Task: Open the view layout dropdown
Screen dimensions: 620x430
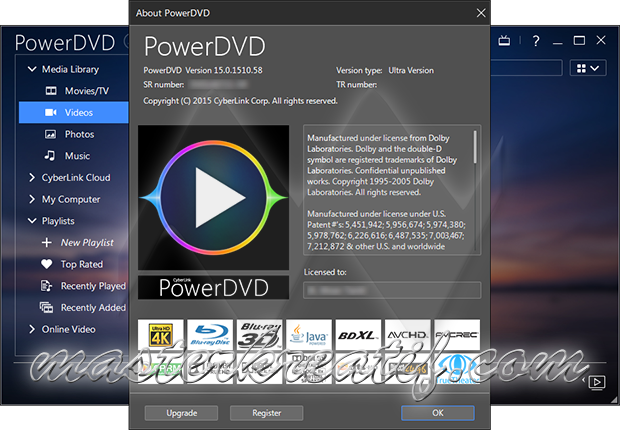Action: (x=588, y=68)
